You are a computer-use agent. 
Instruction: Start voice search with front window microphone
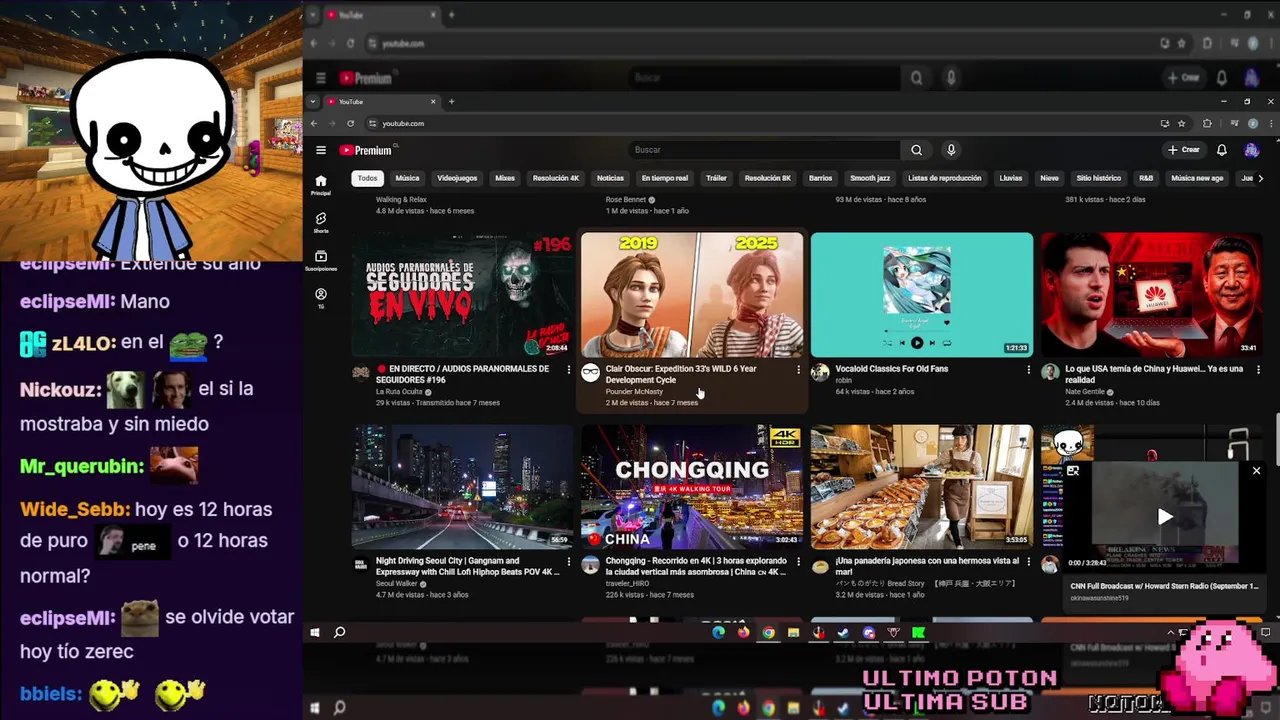[951, 150]
